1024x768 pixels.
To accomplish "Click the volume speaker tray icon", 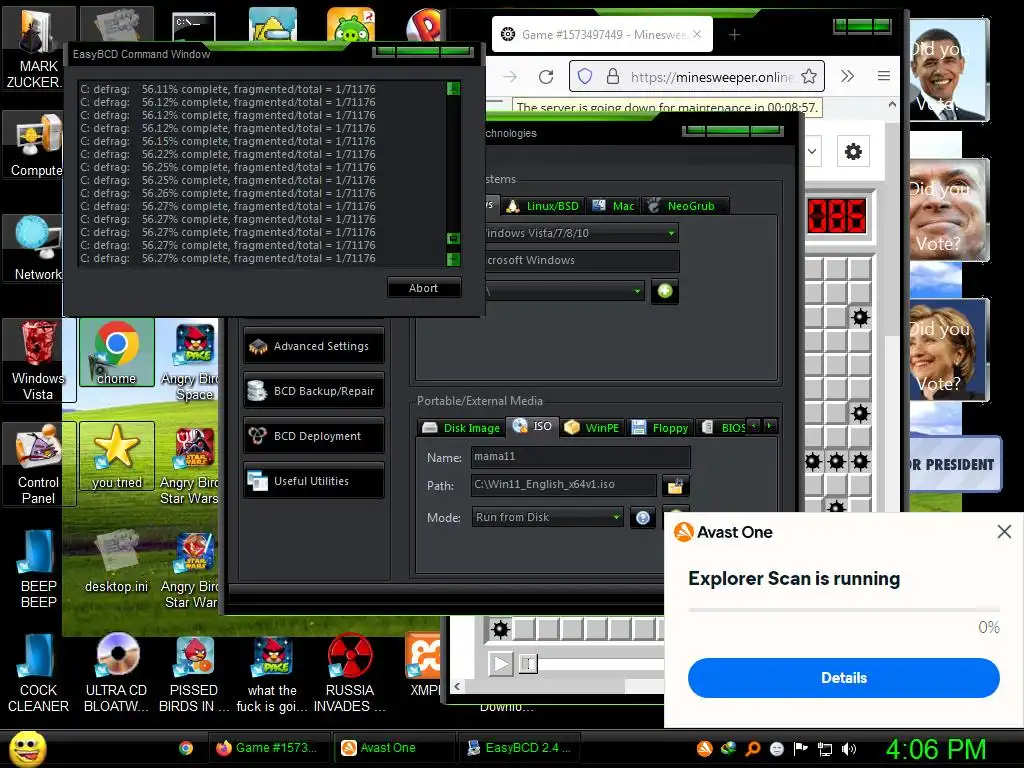I will (x=848, y=749).
